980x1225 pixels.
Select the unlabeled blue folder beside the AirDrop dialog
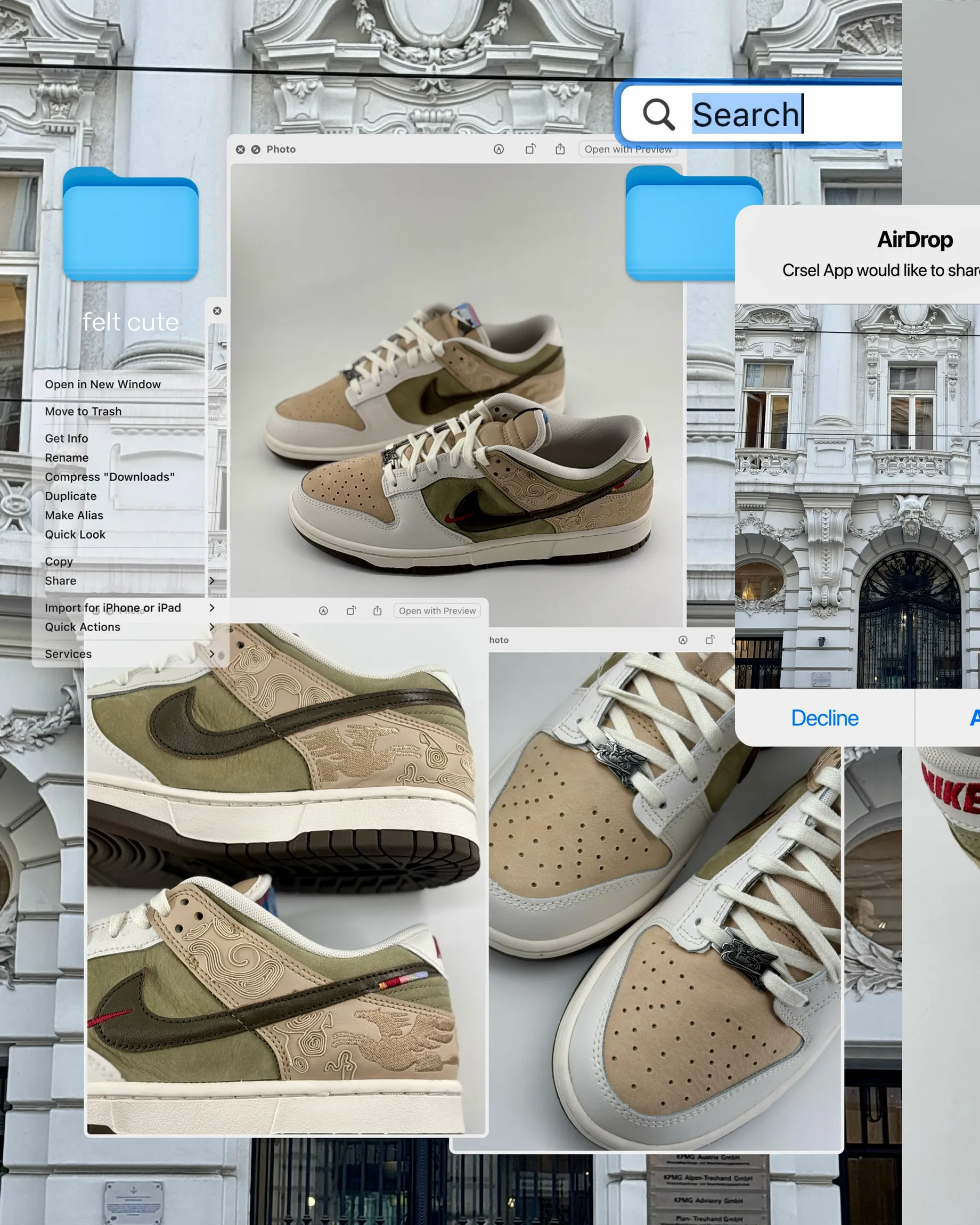point(681,223)
